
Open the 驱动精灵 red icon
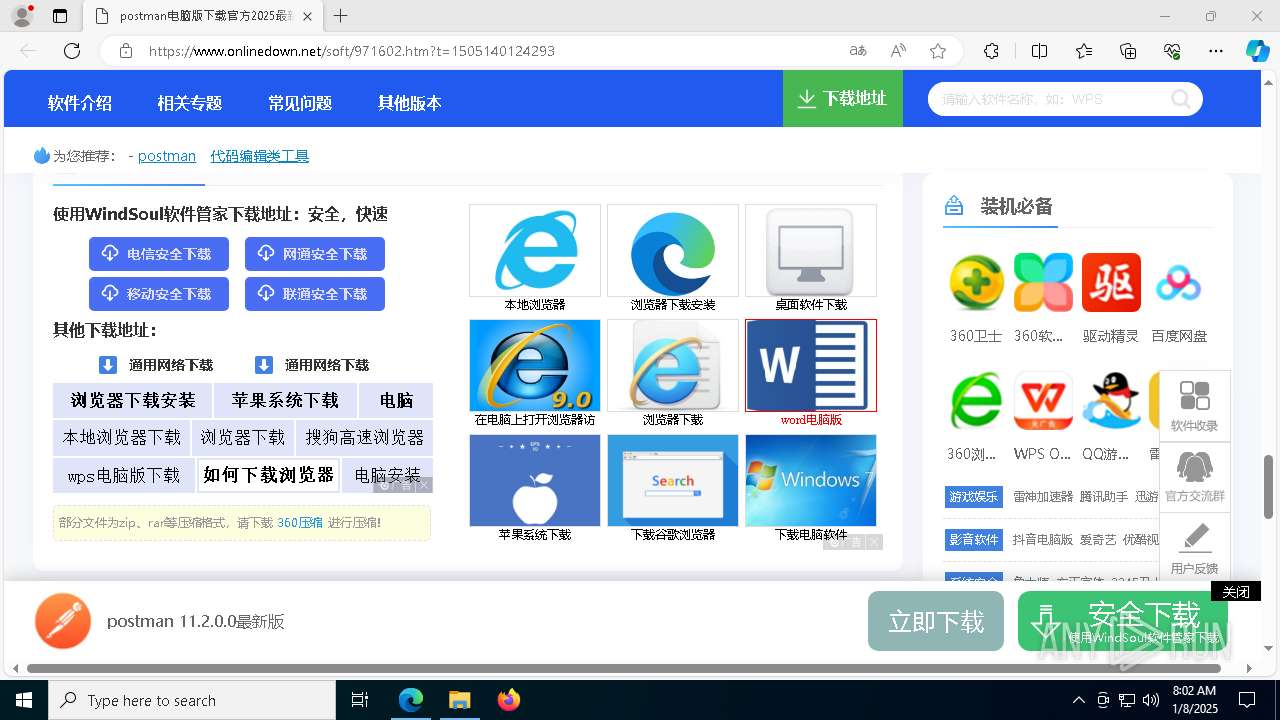1111,283
